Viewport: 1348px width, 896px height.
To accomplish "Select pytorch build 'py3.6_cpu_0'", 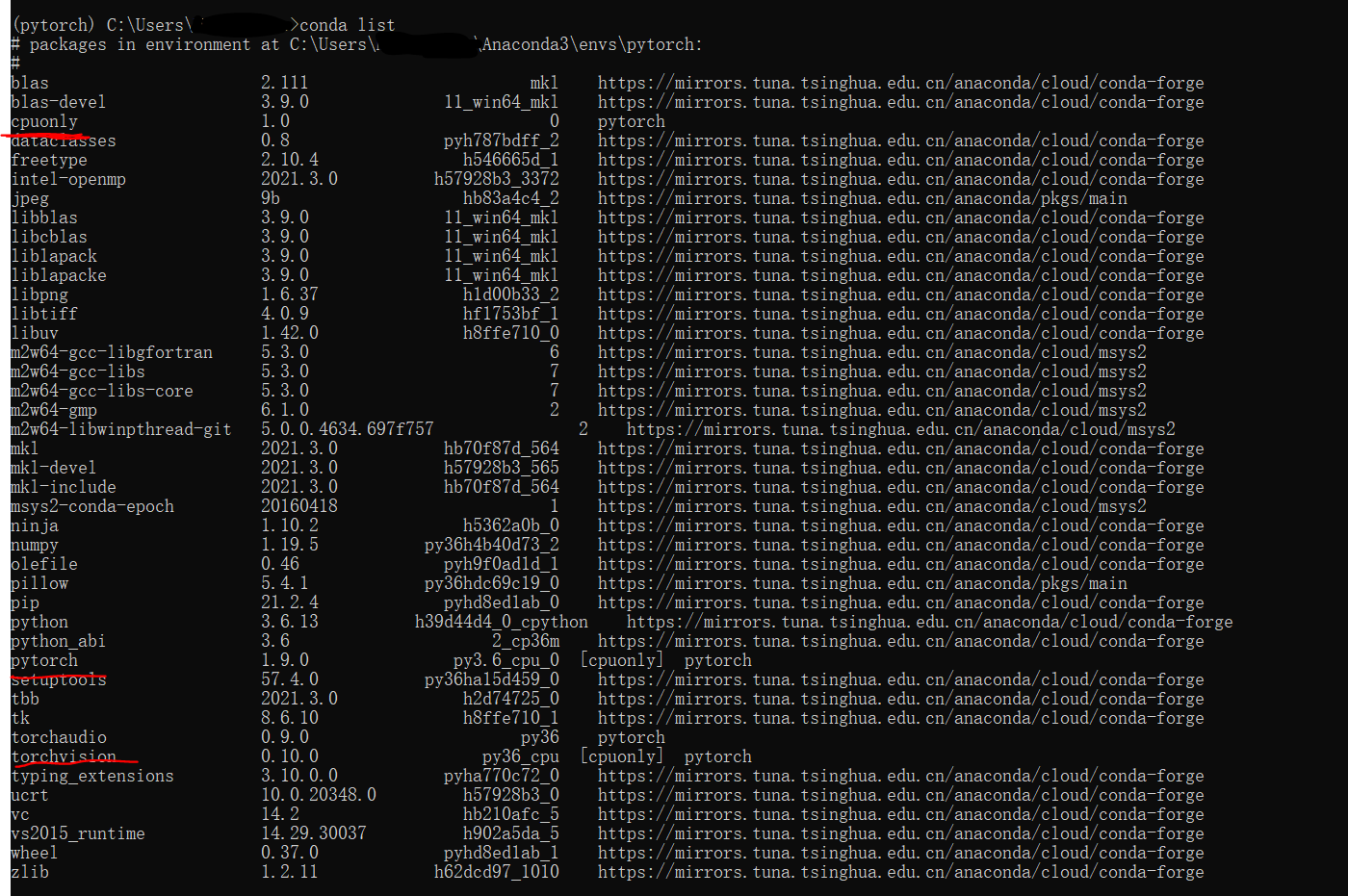I will point(506,660).
